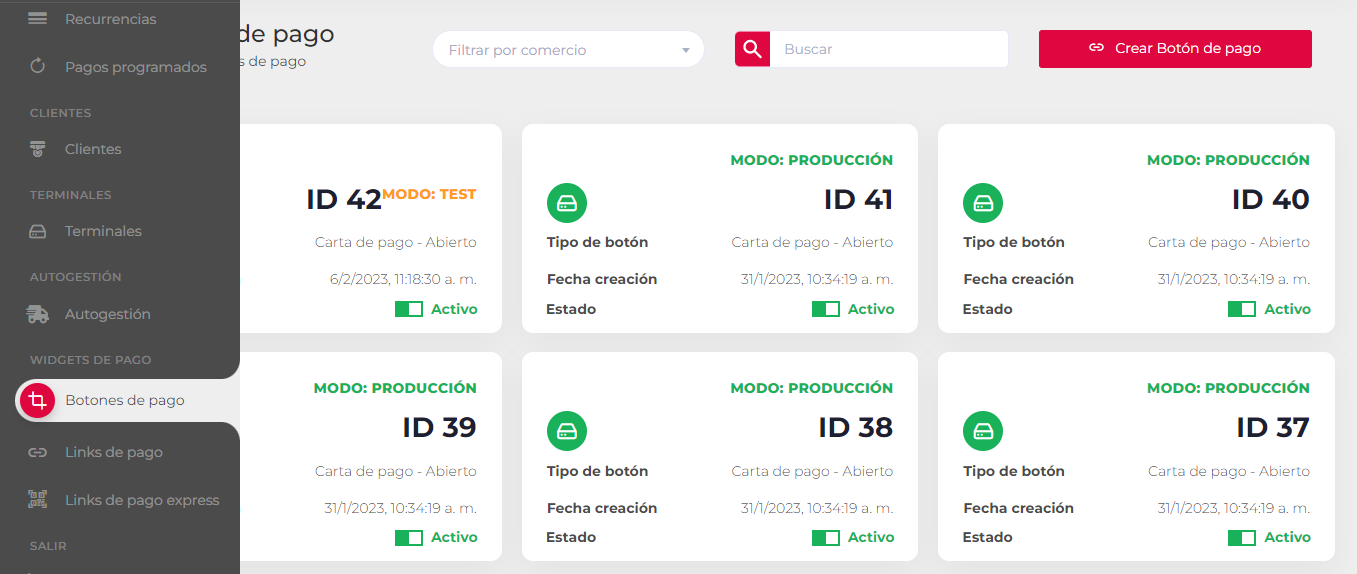Click the Clientes sidebar icon
1357x574 pixels.
37,149
